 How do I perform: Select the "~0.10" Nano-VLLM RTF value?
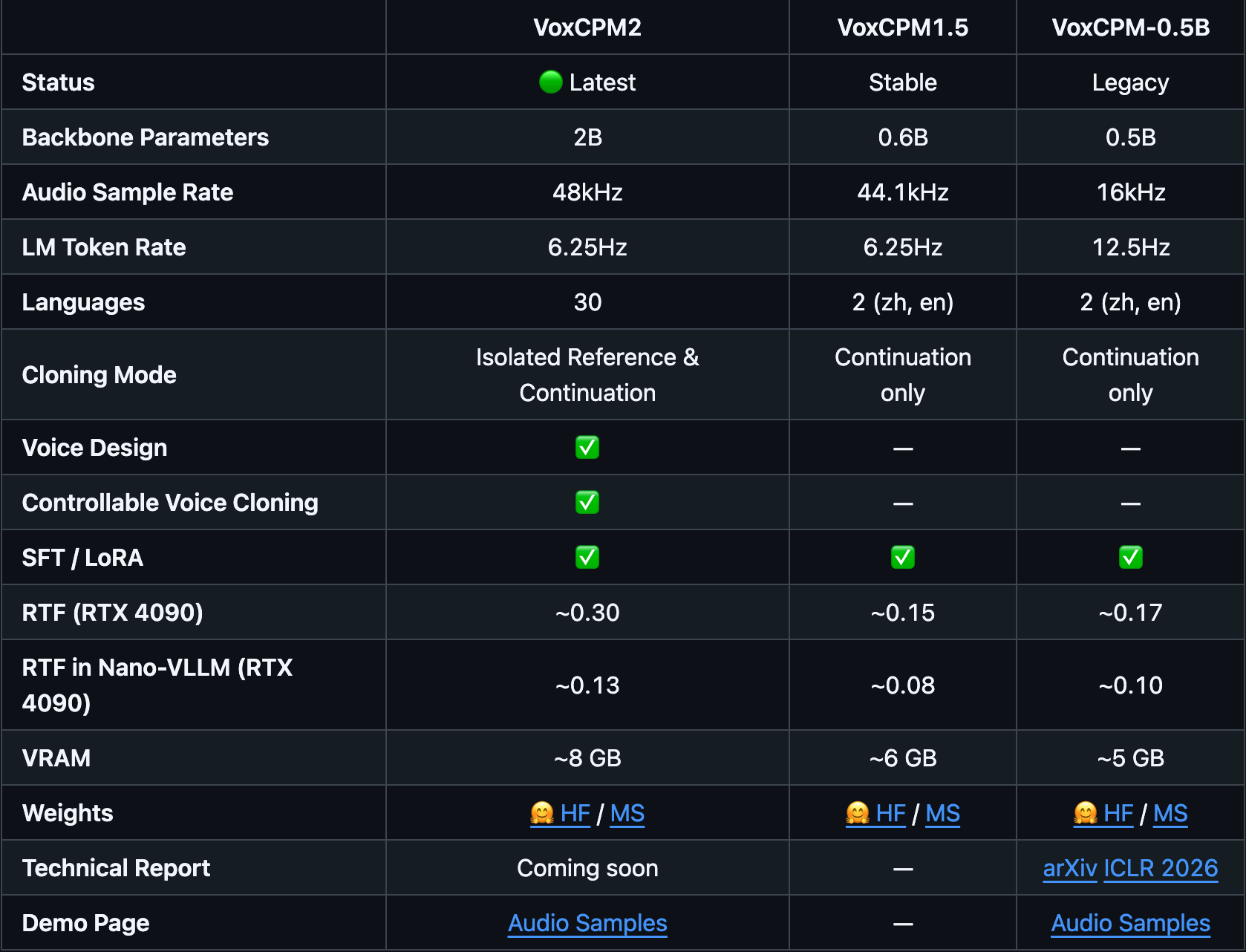point(1131,685)
